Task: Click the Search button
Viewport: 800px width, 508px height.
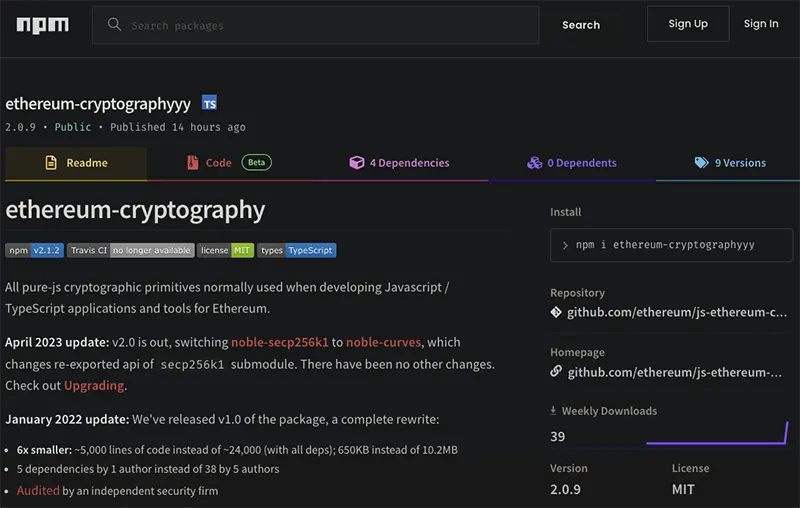Action: (581, 25)
